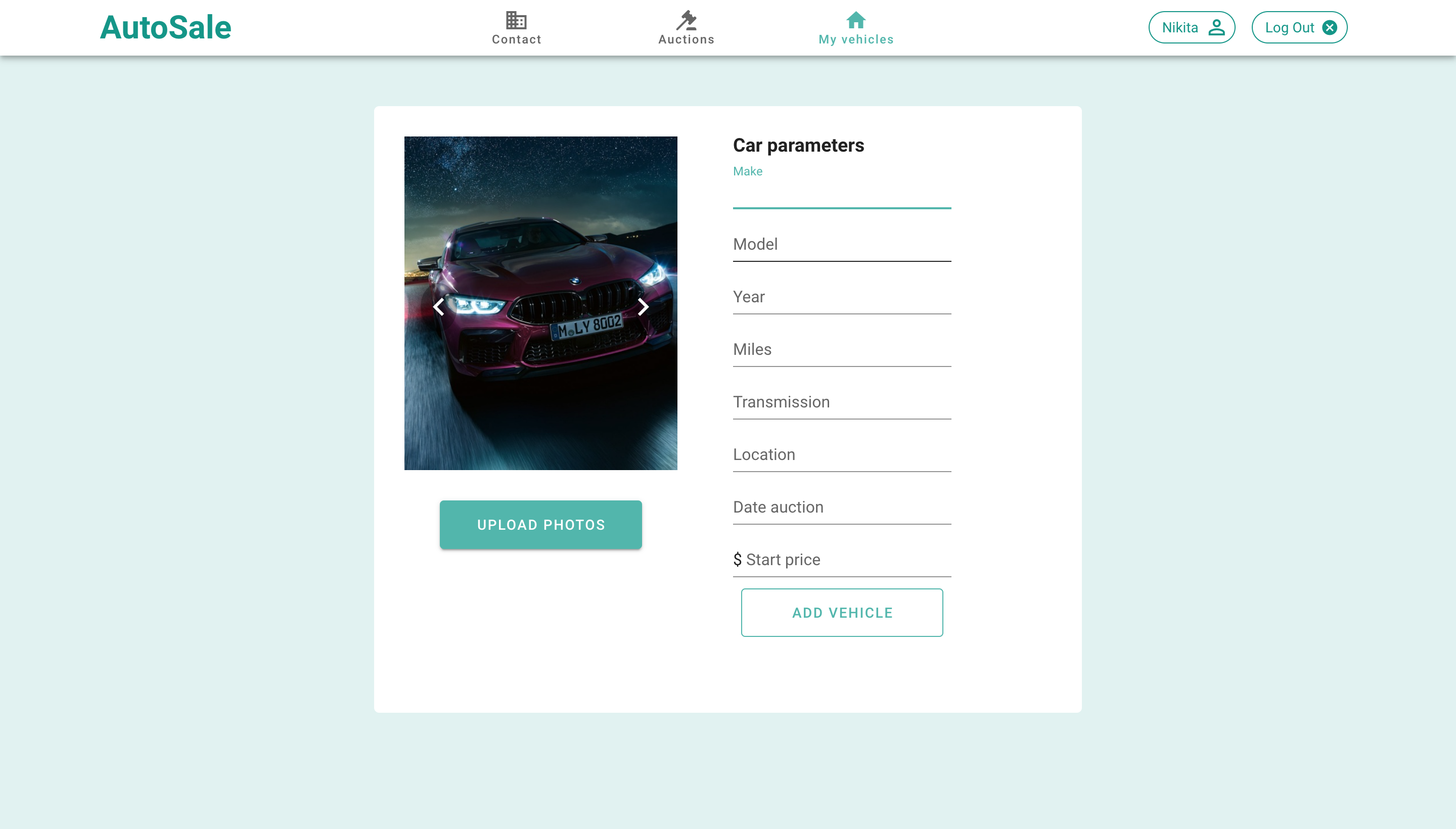Open the Contact menu label
This screenshot has width=1456, height=829.
point(516,39)
